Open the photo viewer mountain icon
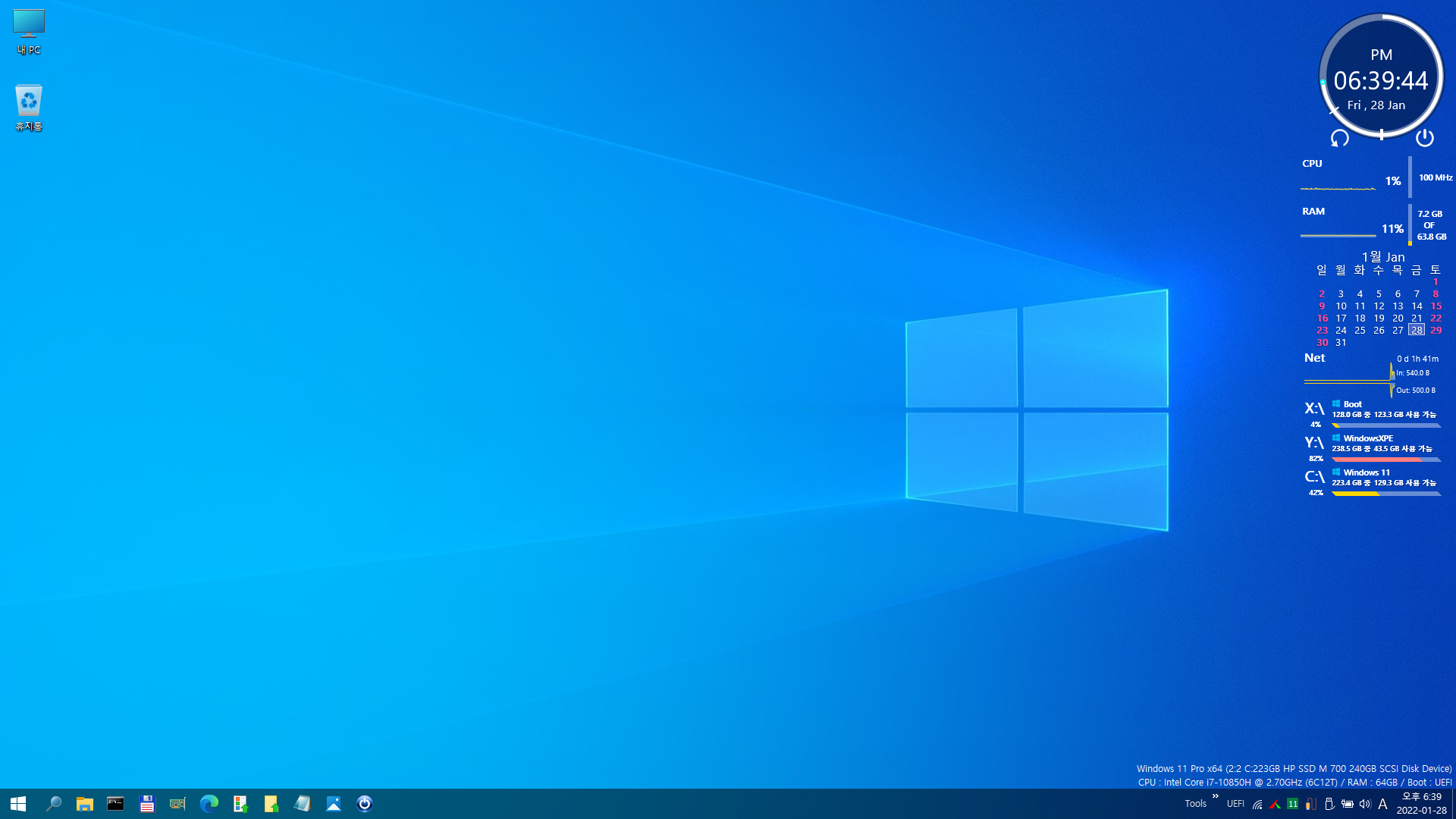This screenshot has width=1456, height=819. [x=334, y=804]
